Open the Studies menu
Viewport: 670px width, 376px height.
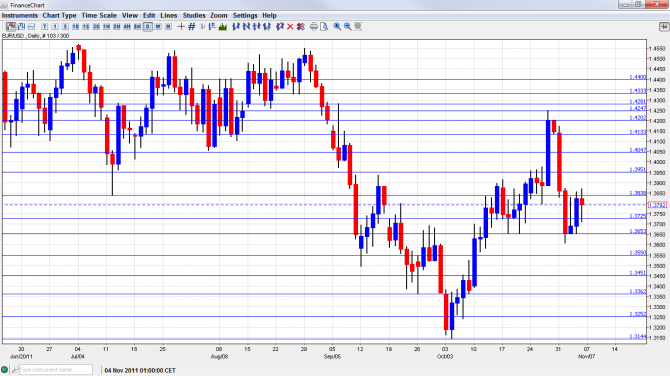tap(194, 15)
